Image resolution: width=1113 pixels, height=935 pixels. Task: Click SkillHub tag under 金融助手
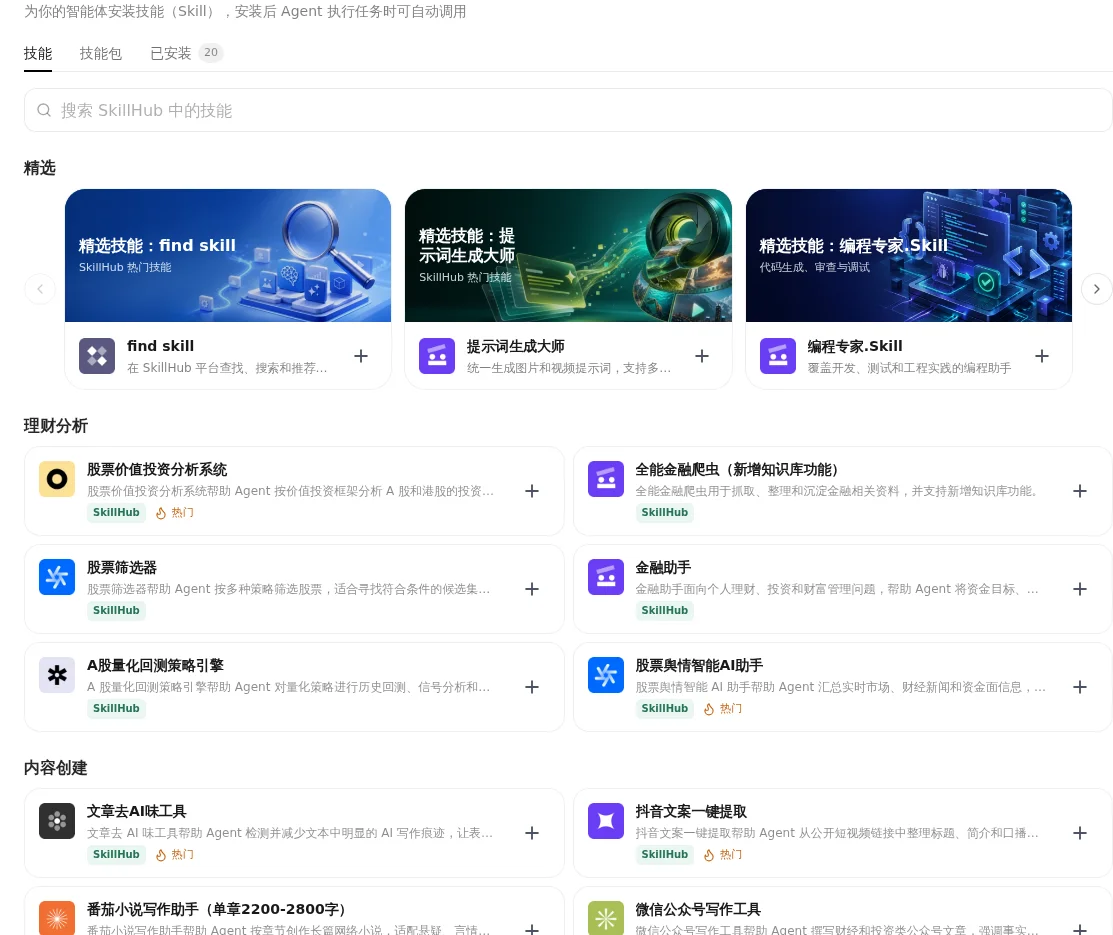click(664, 610)
